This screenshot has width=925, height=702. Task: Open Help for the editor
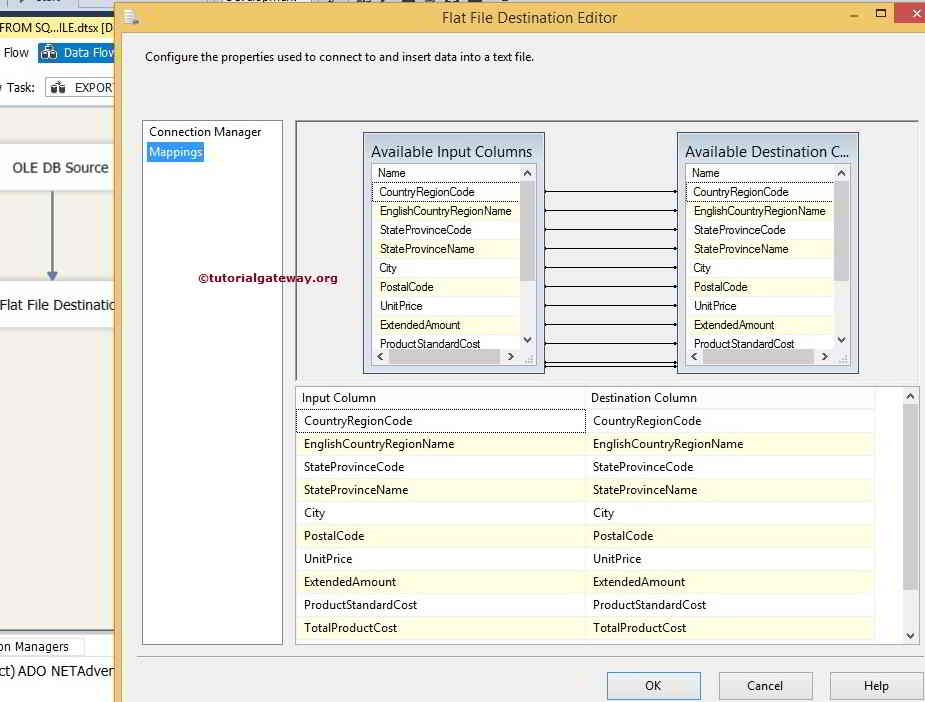coord(875,685)
